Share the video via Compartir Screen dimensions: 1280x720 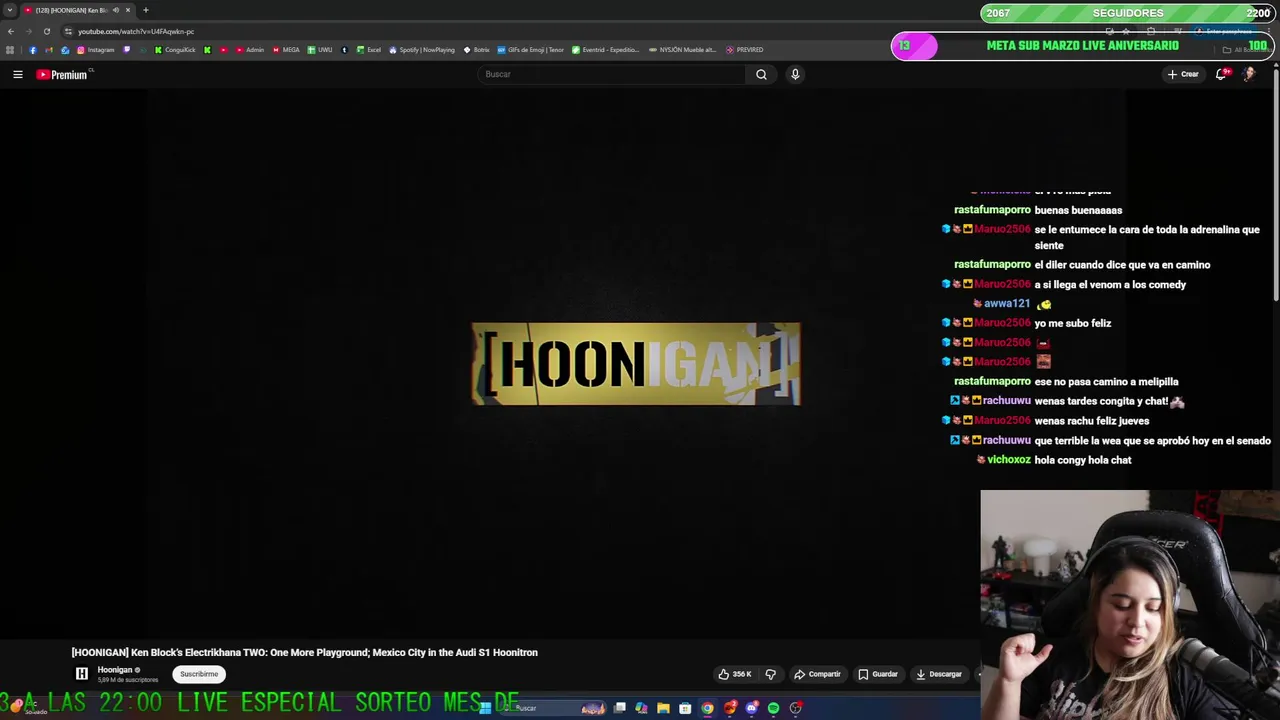[818, 674]
